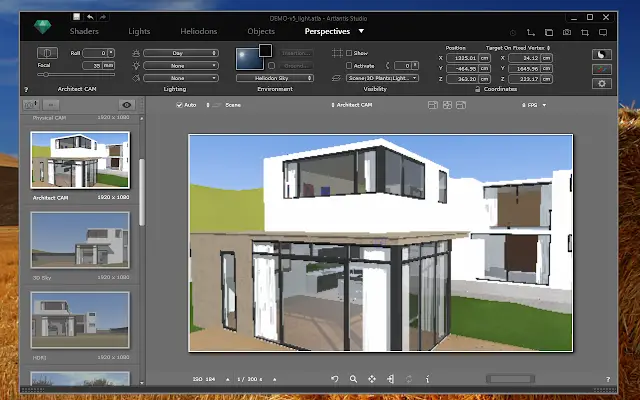Open the second None lighting dropdown

(x=181, y=78)
